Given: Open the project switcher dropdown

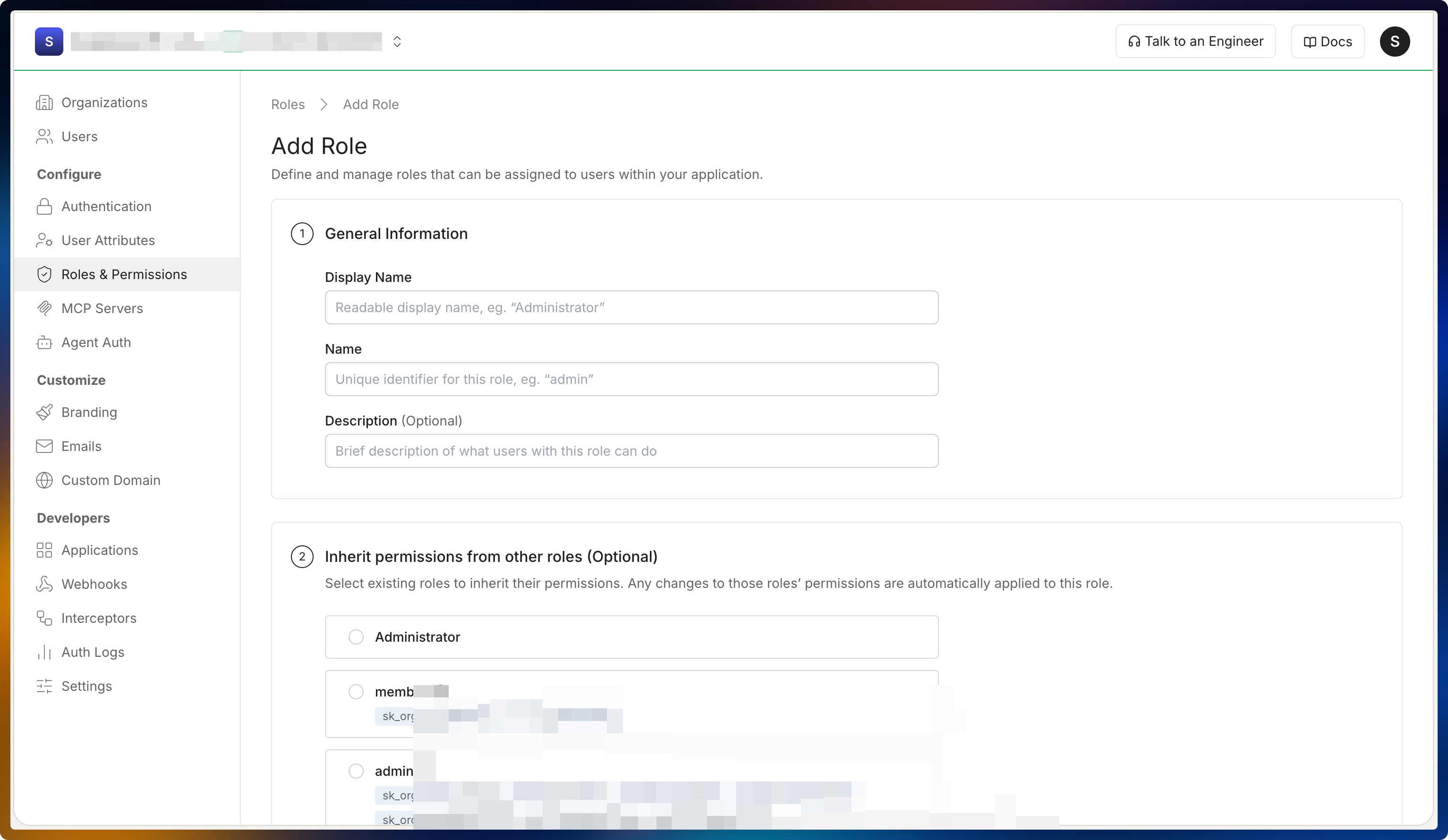Looking at the screenshot, I should pos(396,42).
